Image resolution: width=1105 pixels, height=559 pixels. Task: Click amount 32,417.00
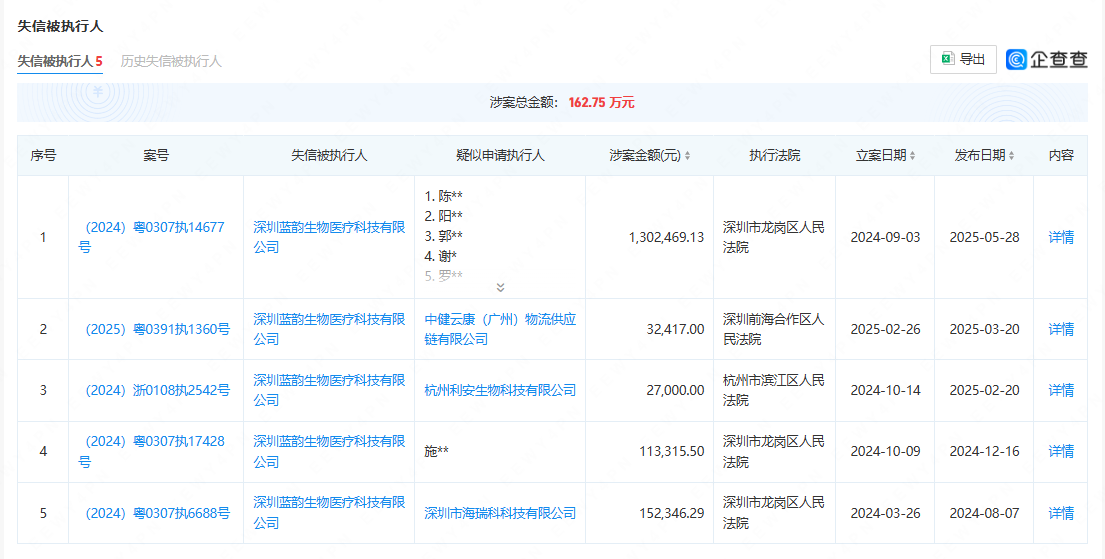click(x=675, y=329)
